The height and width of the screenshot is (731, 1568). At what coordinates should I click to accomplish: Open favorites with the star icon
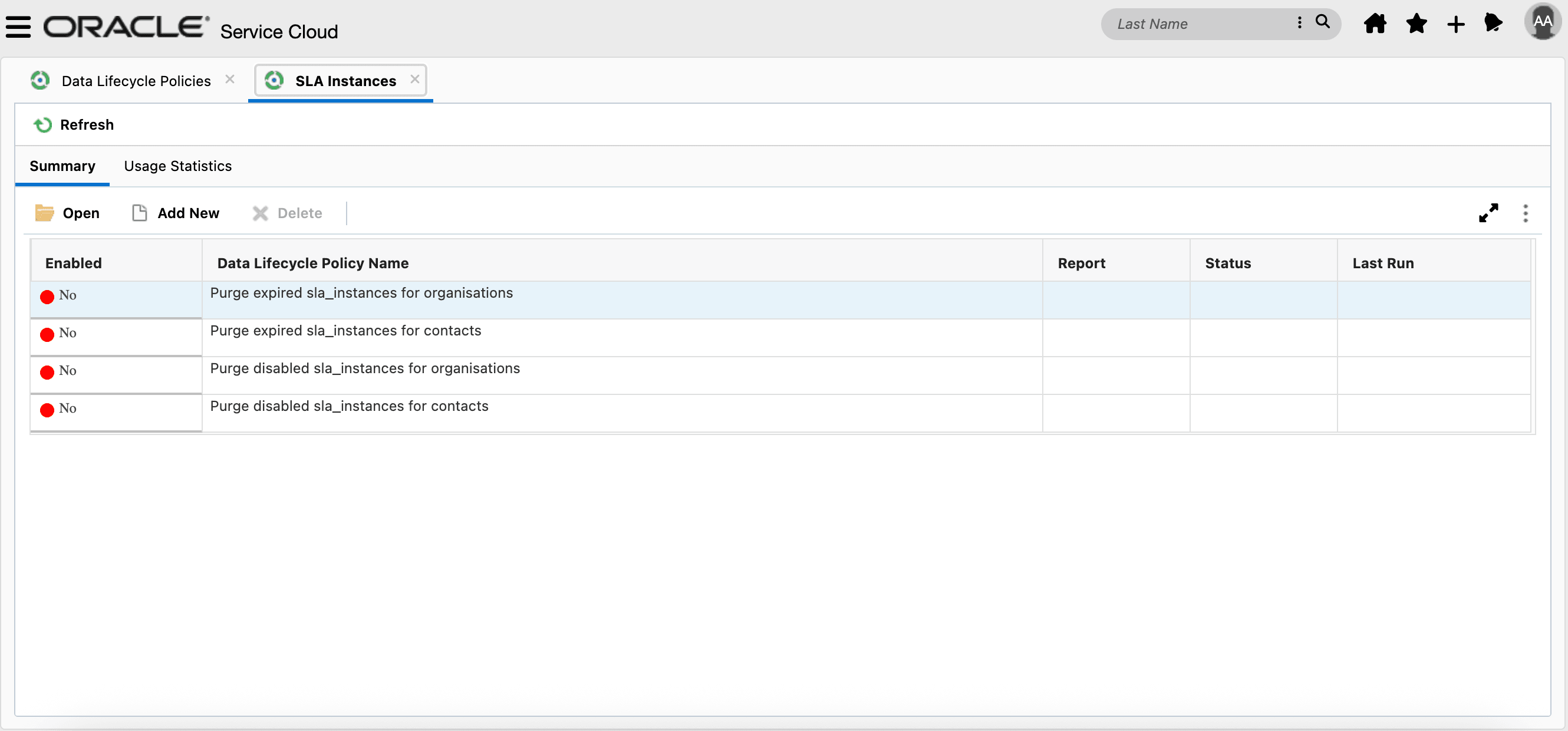[1416, 24]
